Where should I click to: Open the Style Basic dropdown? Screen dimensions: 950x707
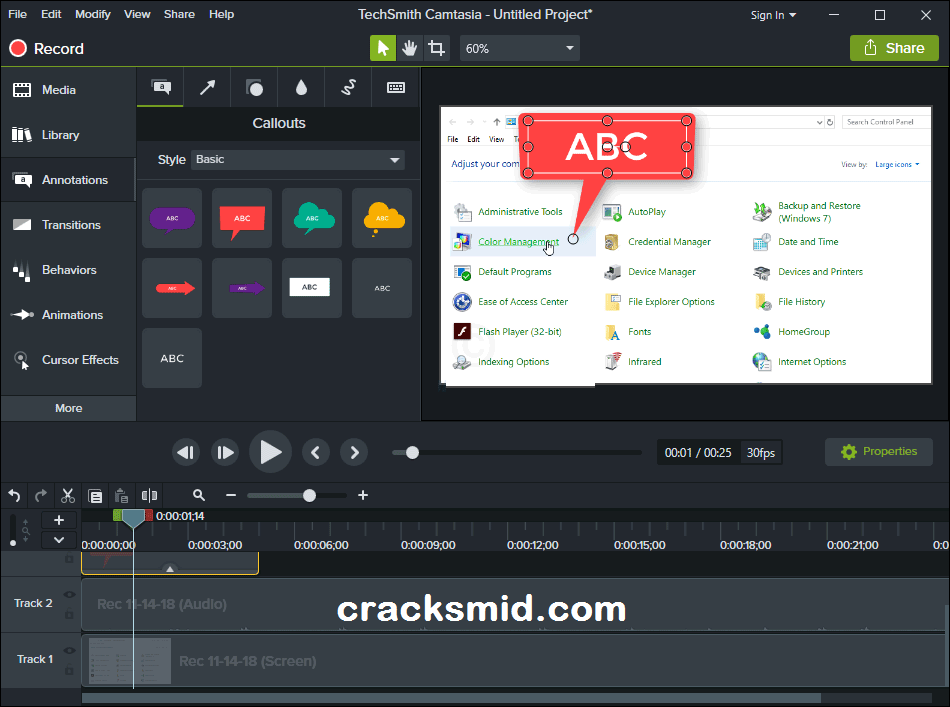pyautogui.click(x=297, y=159)
